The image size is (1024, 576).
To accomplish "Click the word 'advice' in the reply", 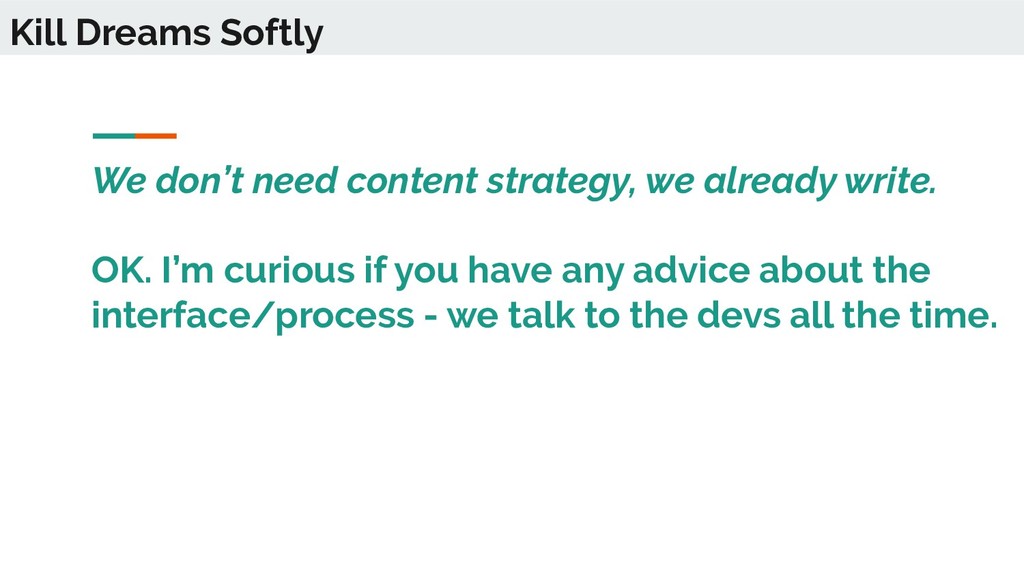I will point(691,270).
